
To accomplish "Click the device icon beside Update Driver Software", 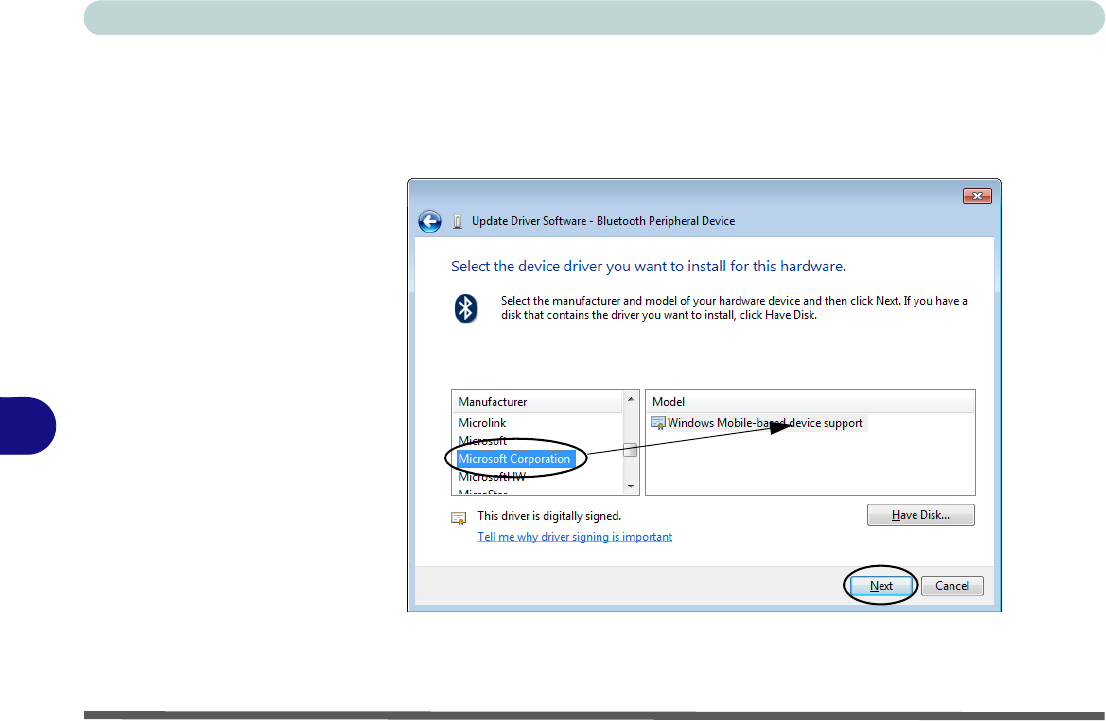I will pos(457,222).
